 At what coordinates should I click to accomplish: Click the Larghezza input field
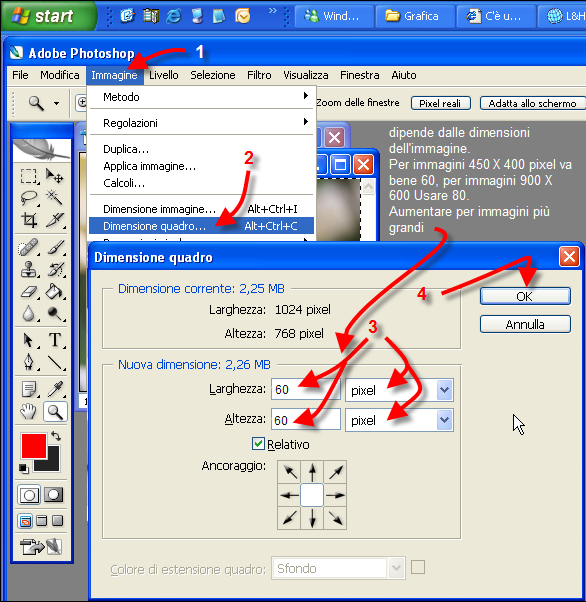(x=305, y=390)
